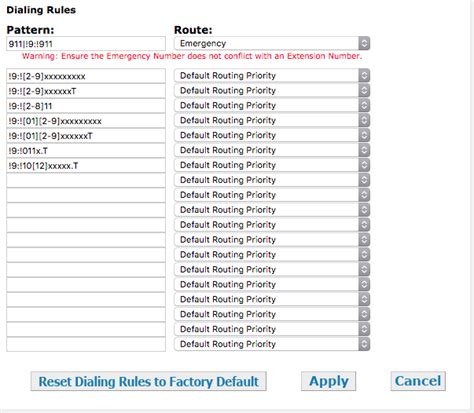This screenshot has width=474, height=413.
Task: Reset Dialing Rules to Factory Default
Action: pos(148,381)
